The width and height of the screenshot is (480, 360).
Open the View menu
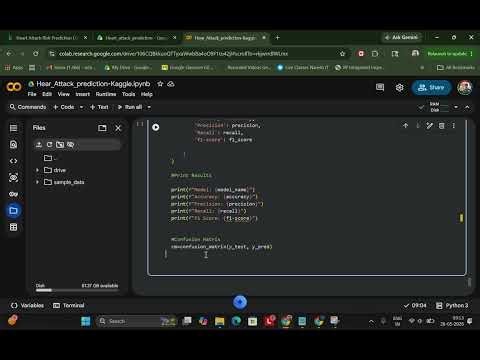coord(64,94)
